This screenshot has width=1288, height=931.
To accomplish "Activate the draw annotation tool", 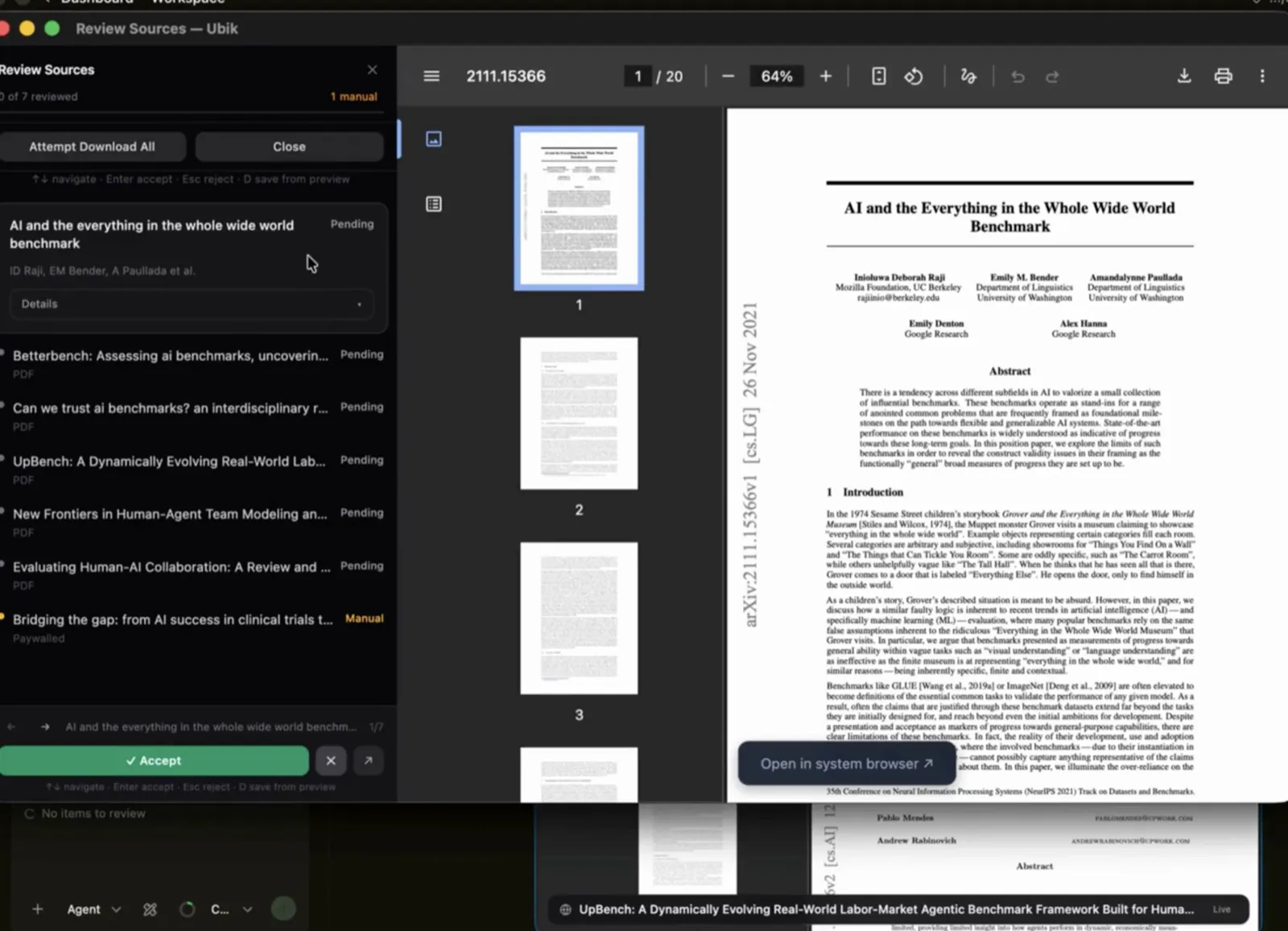I will [x=968, y=76].
